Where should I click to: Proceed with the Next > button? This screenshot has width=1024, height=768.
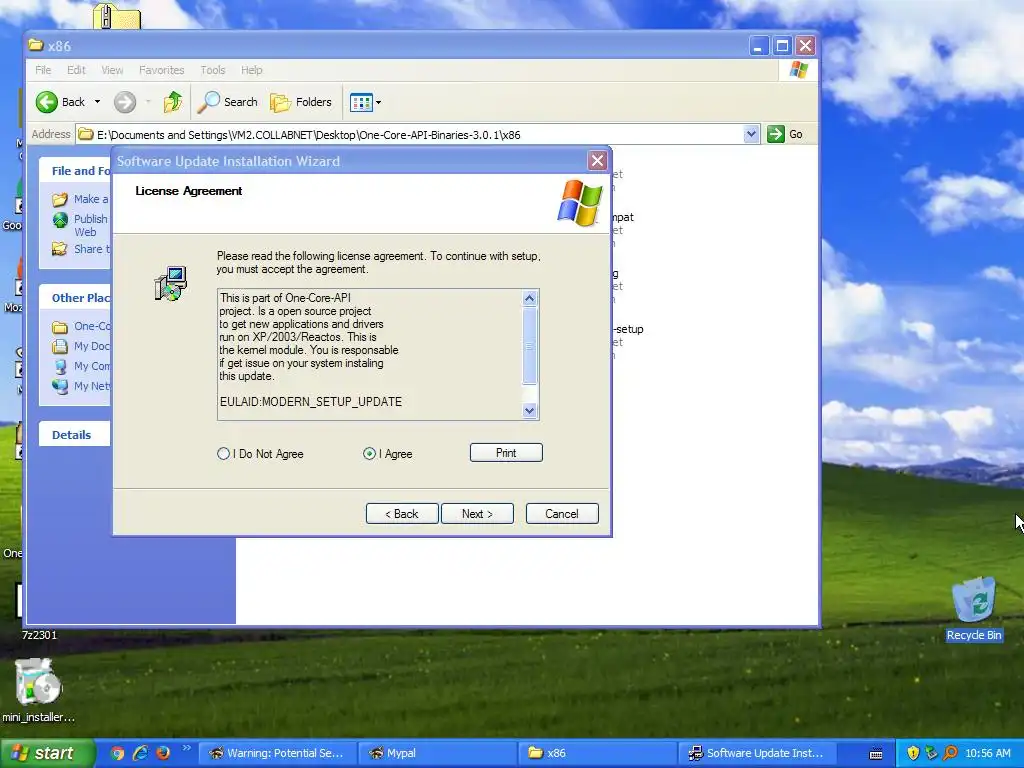(477, 513)
